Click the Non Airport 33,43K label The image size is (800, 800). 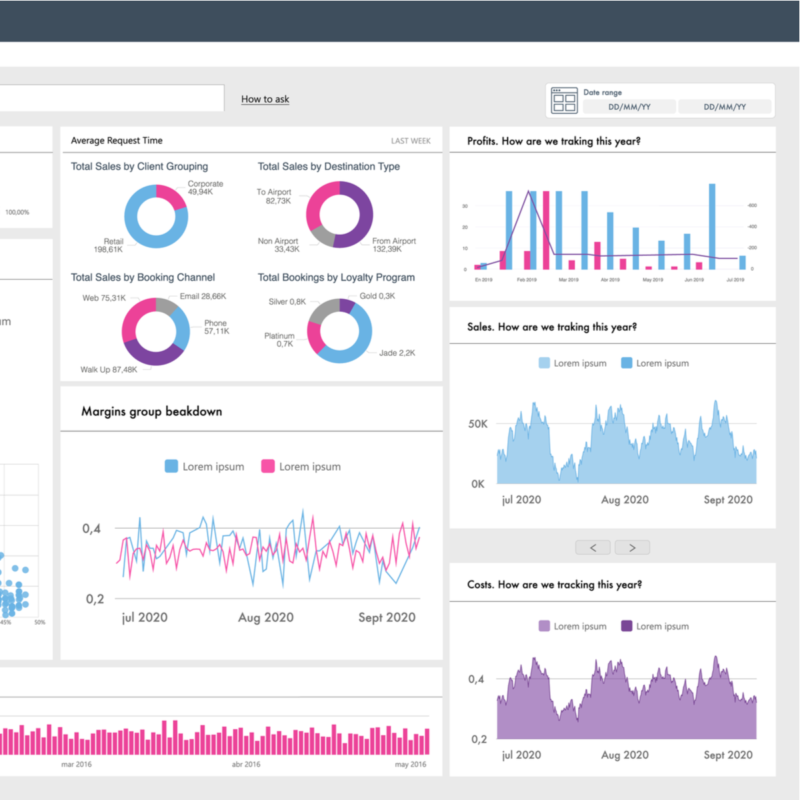coord(278,245)
